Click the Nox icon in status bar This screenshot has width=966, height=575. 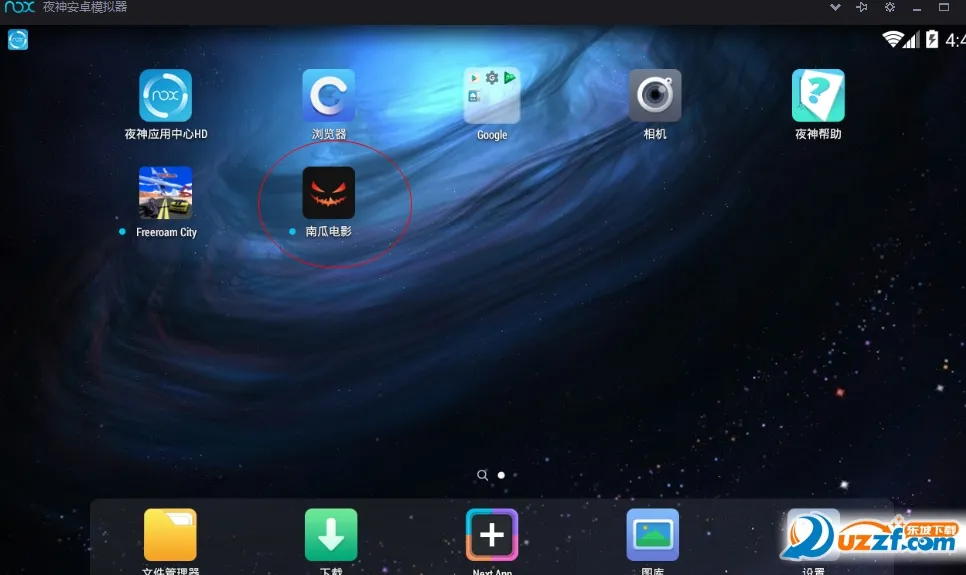(x=18, y=39)
